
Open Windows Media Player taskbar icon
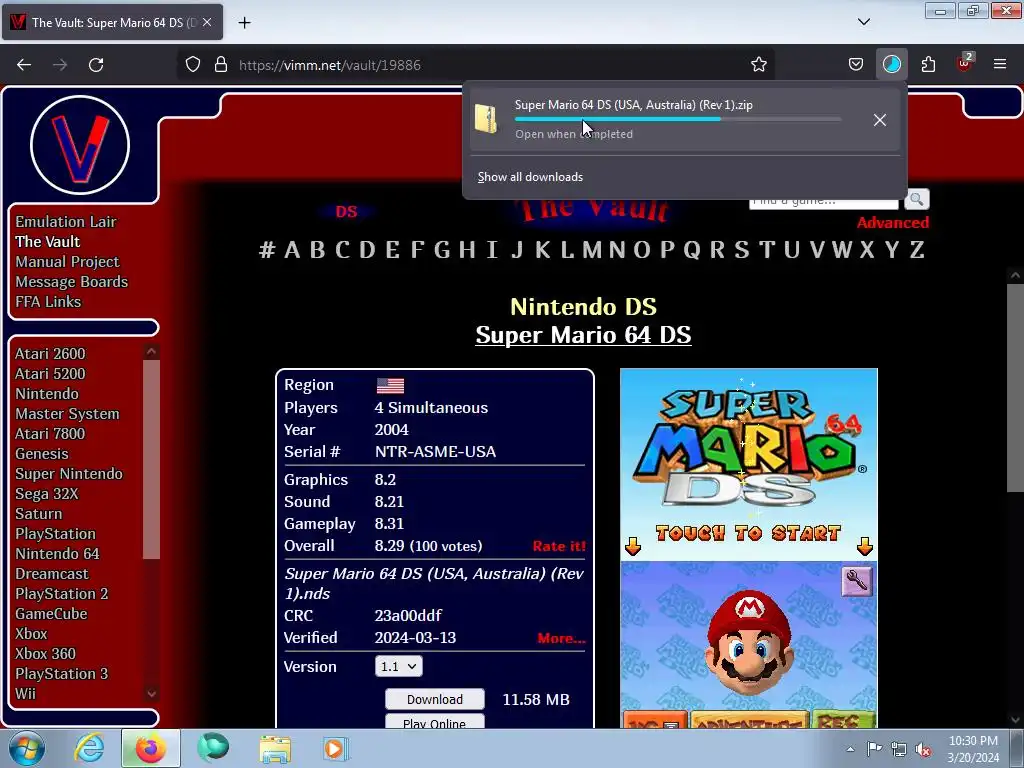click(336, 748)
